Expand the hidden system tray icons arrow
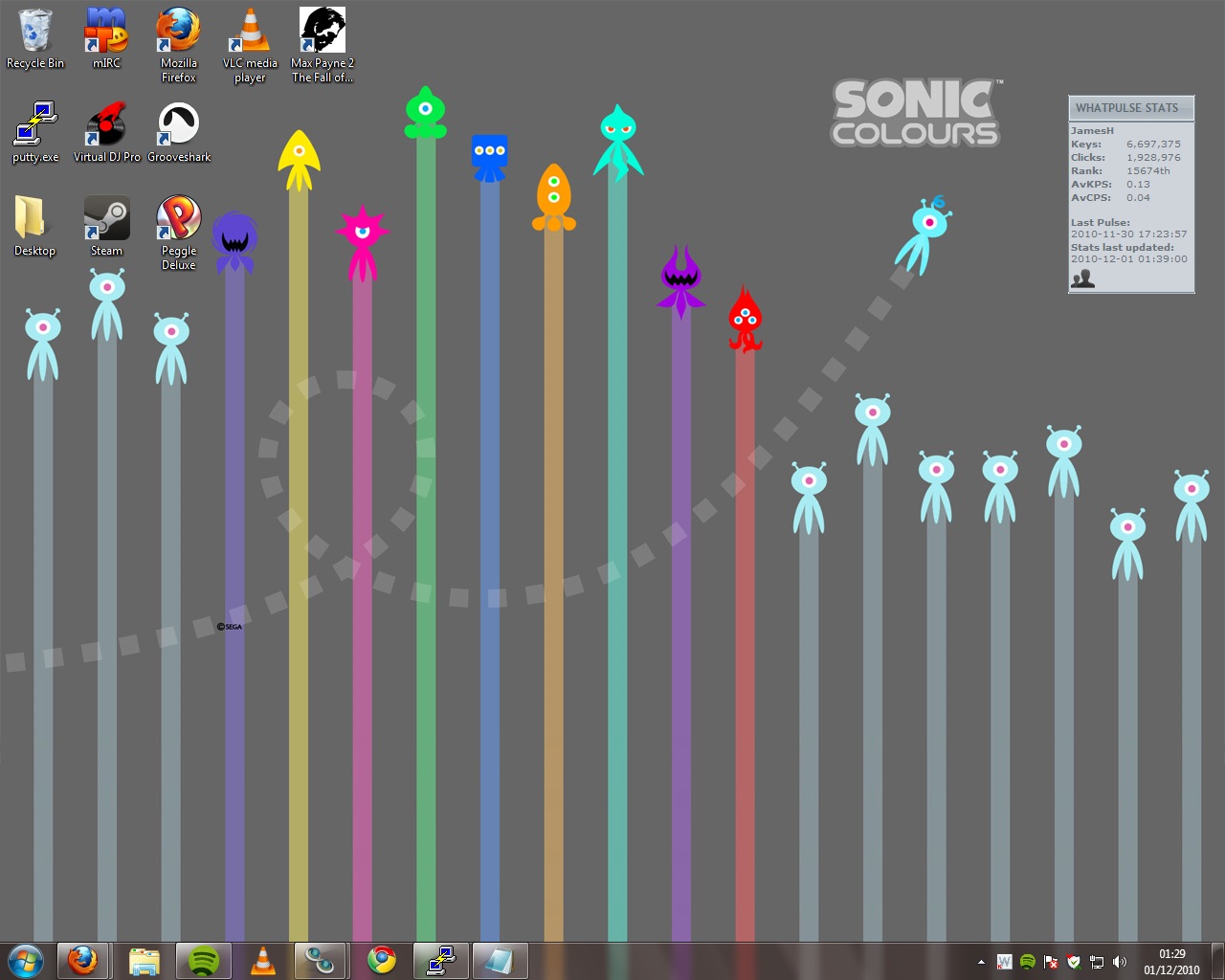 click(981, 962)
